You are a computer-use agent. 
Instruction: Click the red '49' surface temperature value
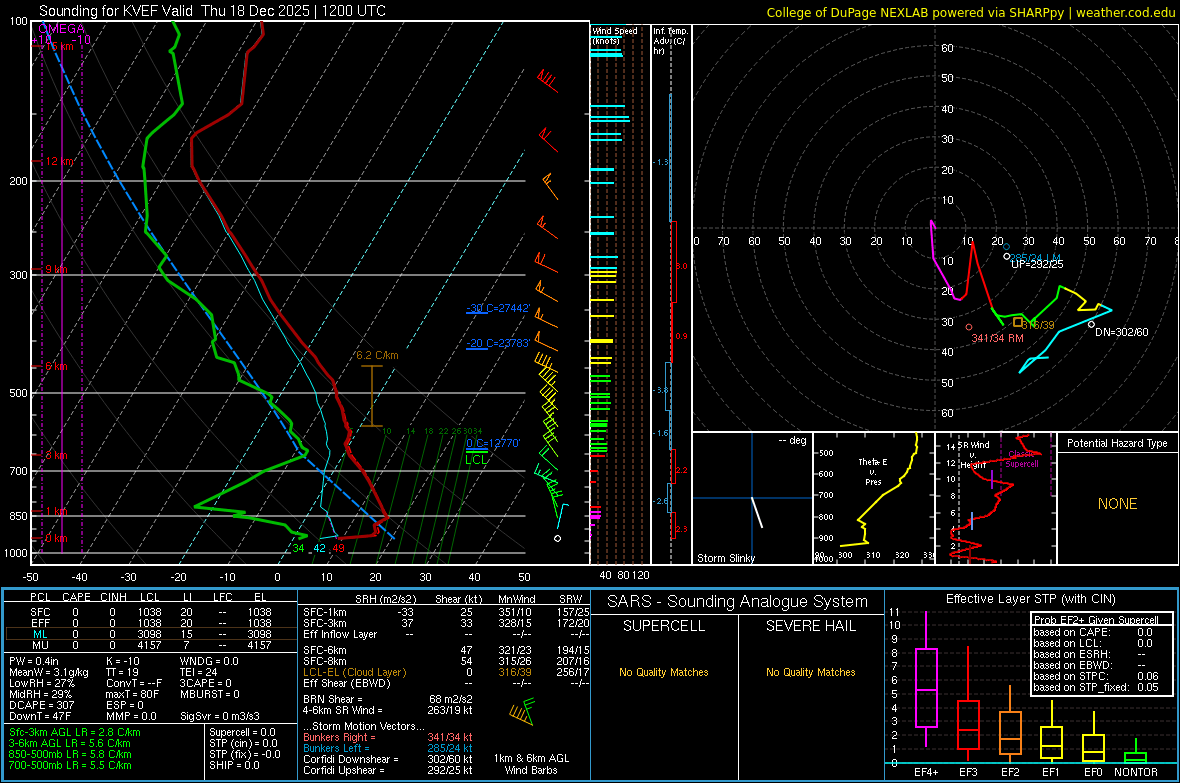pos(339,548)
